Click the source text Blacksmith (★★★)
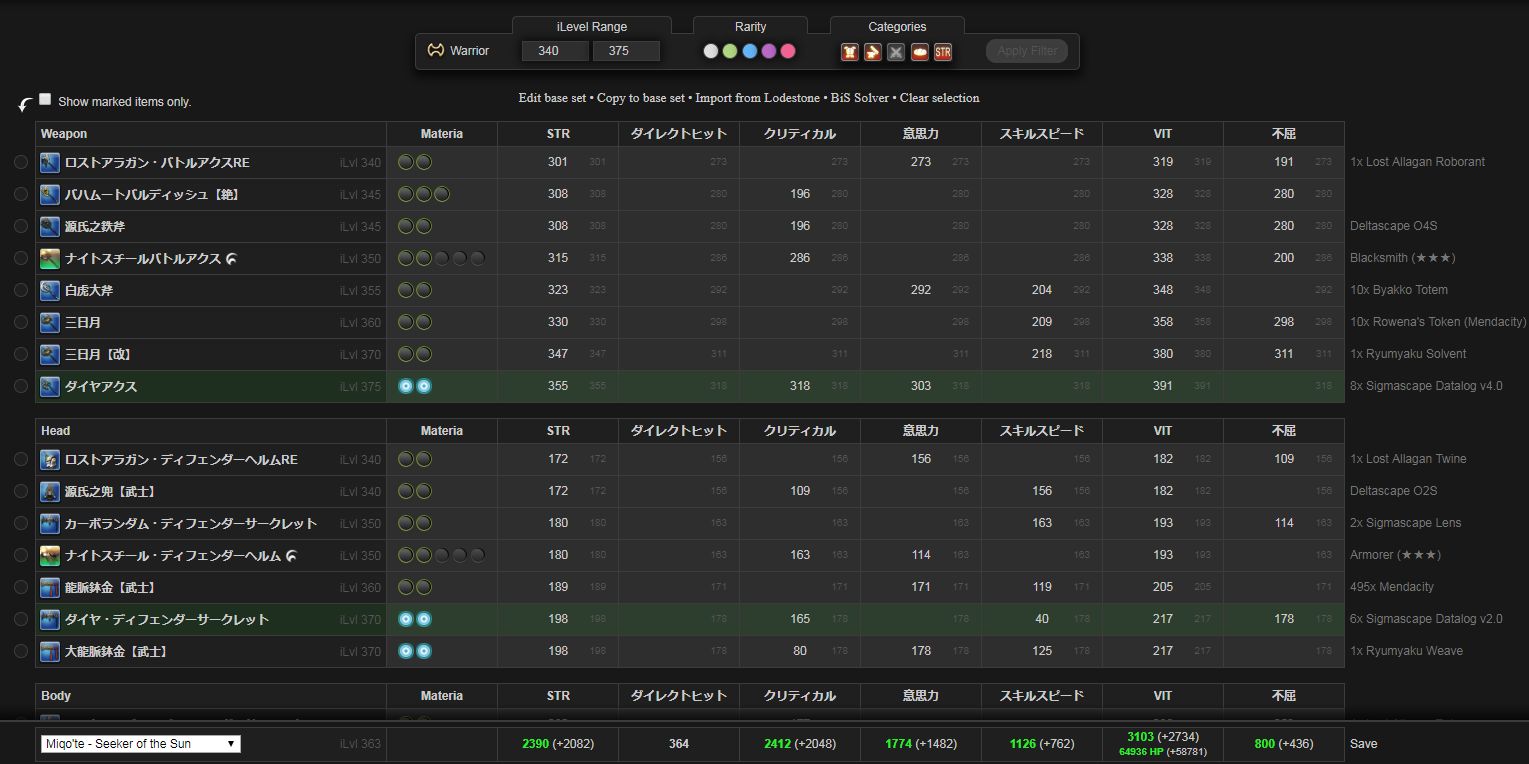 click(x=1403, y=258)
